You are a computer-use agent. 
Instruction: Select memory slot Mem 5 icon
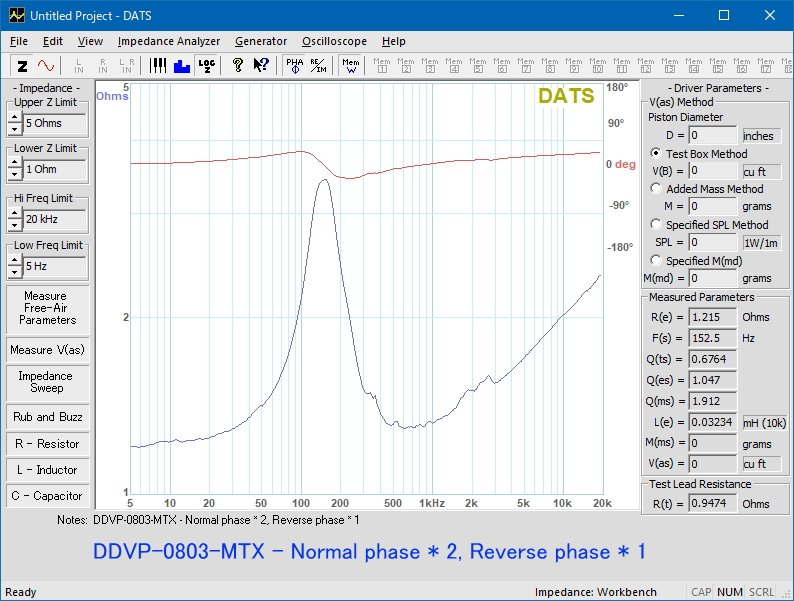coord(478,66)
